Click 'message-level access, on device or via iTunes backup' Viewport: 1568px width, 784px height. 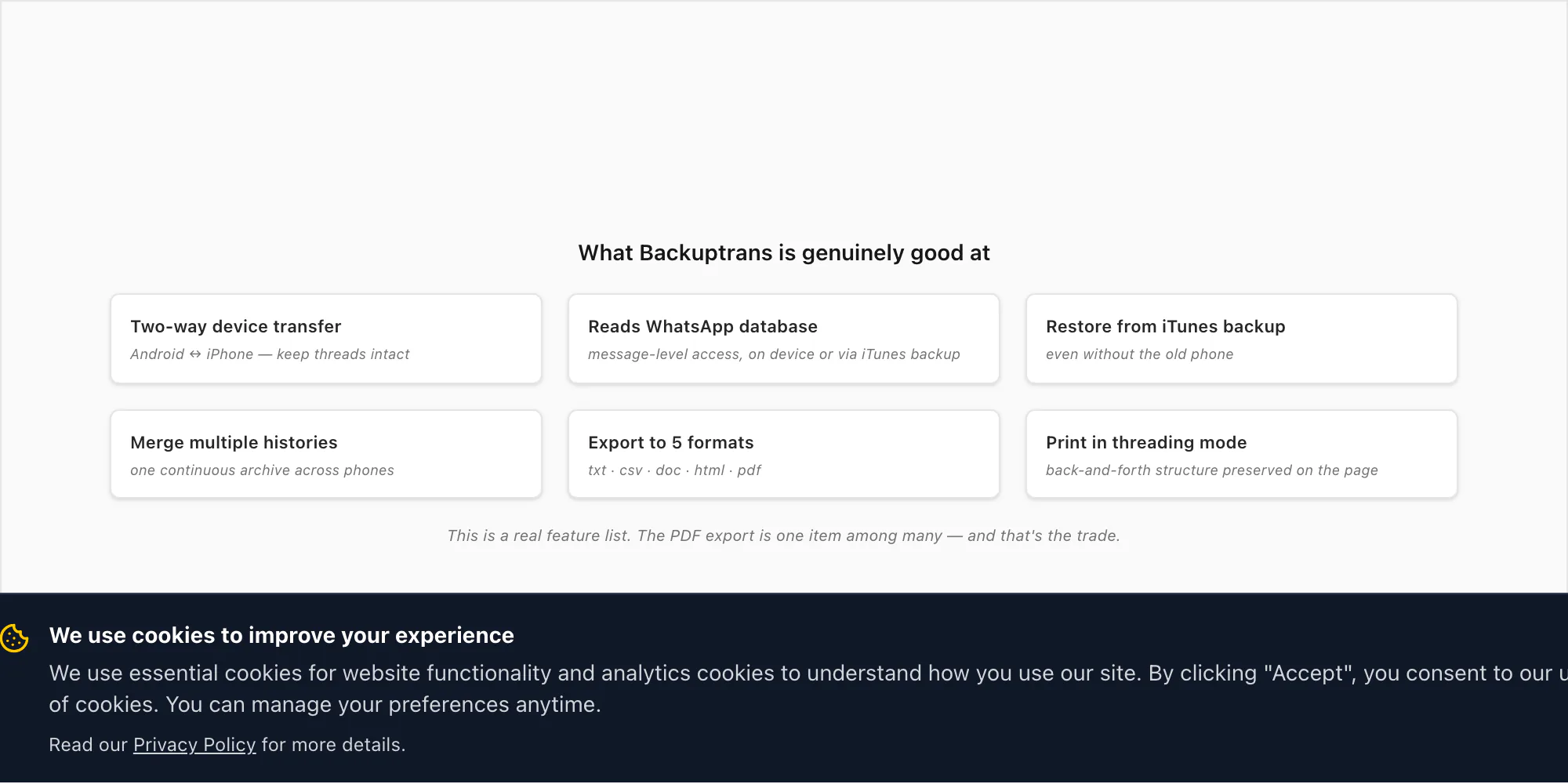tap(774, 354)
